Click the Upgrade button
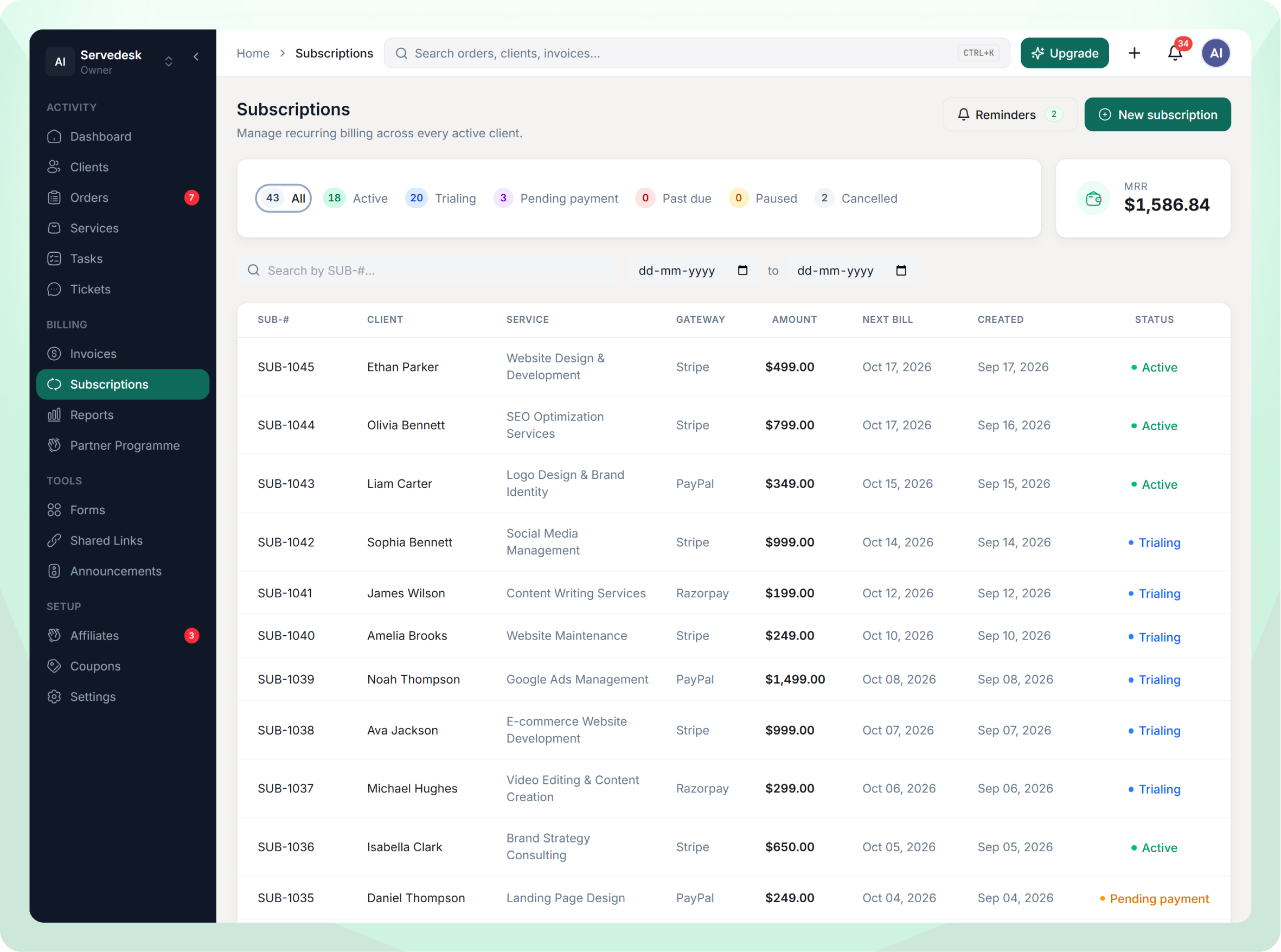The image size is (1281, 952). 1065,53
